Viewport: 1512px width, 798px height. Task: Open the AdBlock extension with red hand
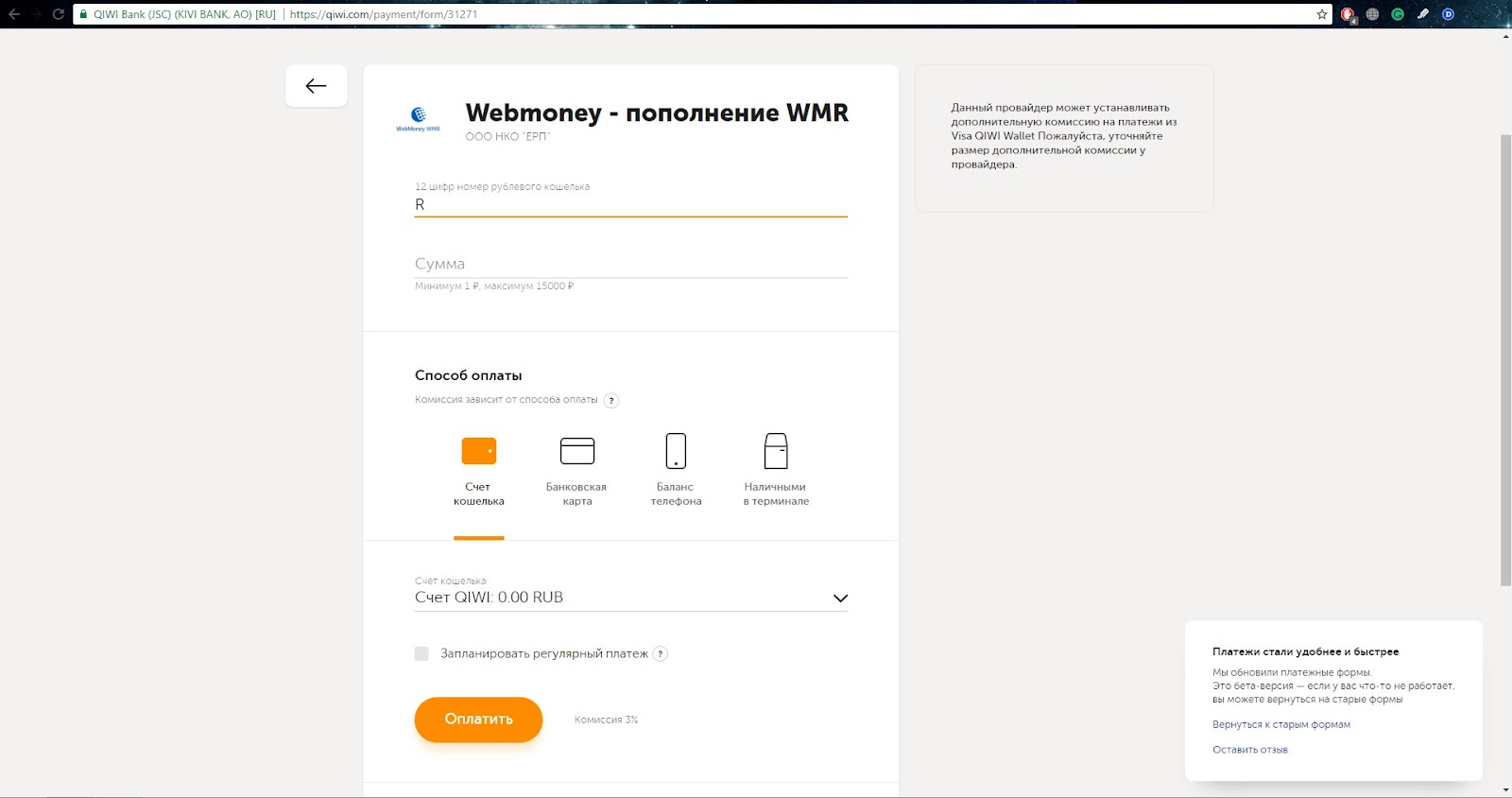click(x=1349, y=14)
